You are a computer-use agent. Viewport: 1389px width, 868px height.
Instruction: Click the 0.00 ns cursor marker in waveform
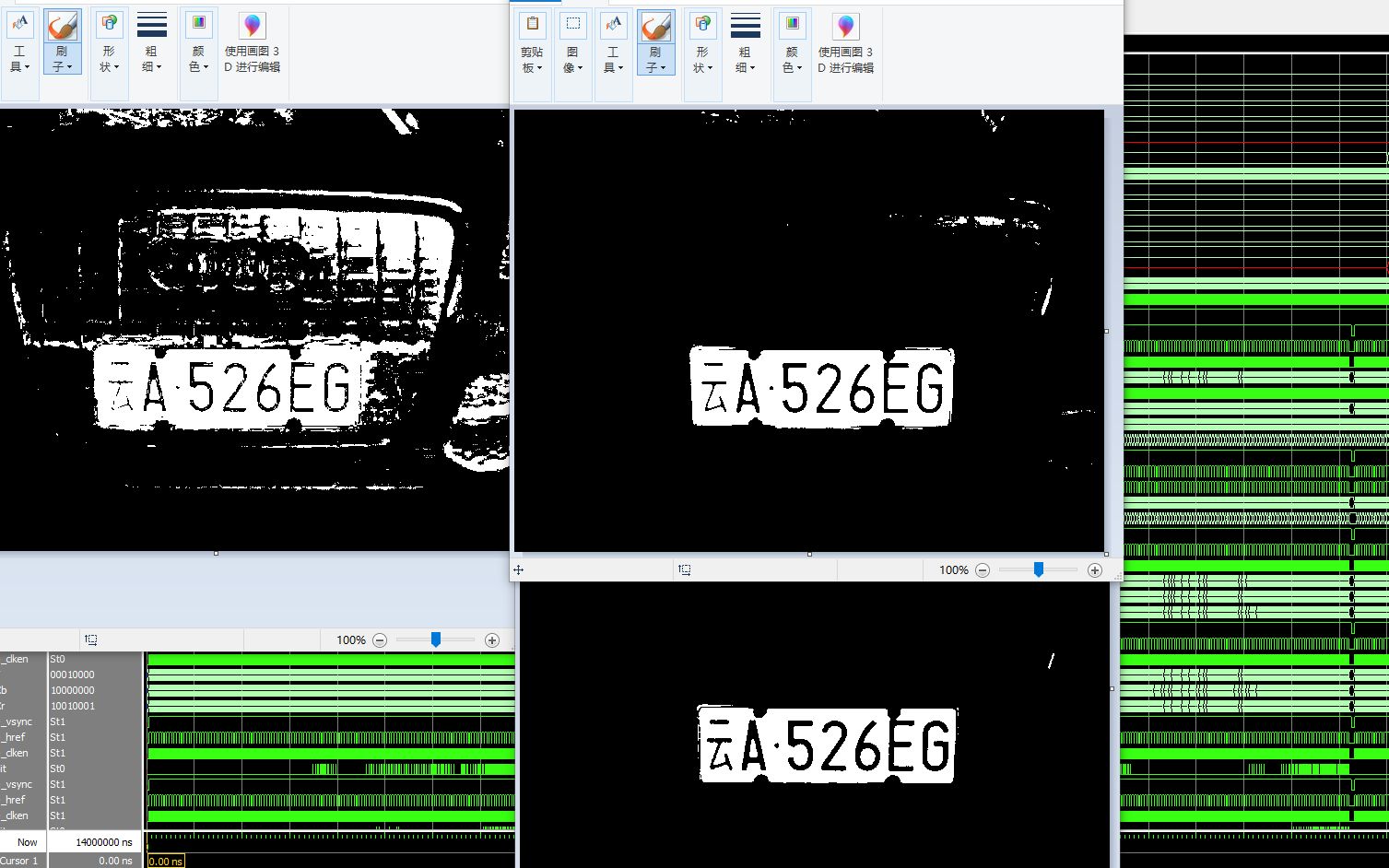tap(165, 862)
